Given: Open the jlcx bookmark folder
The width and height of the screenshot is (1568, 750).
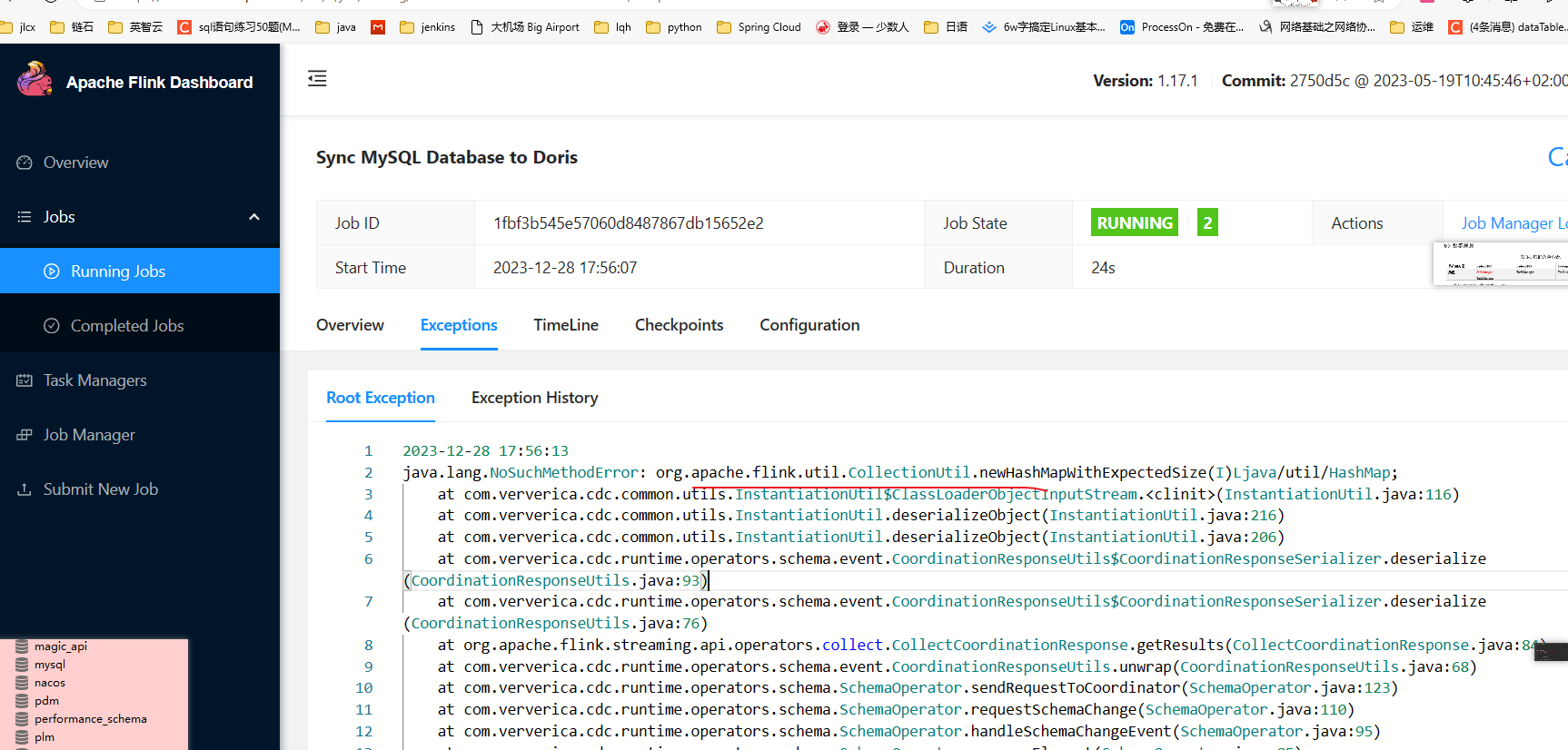Looking at the screenshot, I should [18, 27].
